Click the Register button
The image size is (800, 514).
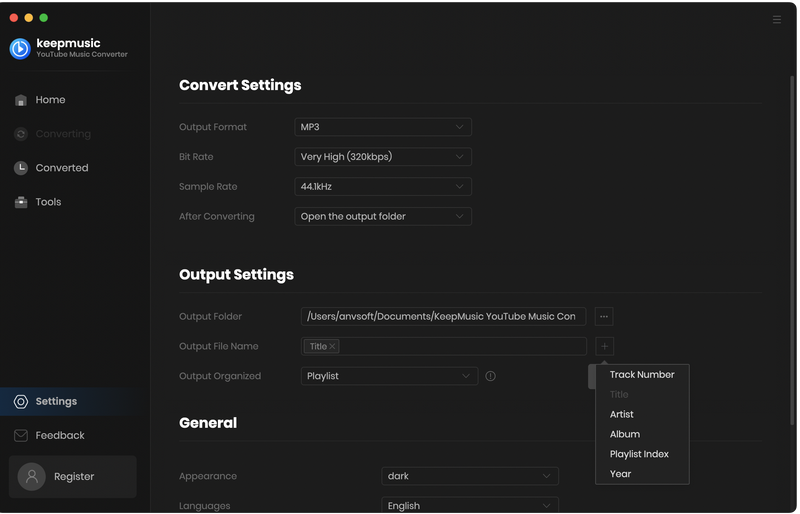72,477
